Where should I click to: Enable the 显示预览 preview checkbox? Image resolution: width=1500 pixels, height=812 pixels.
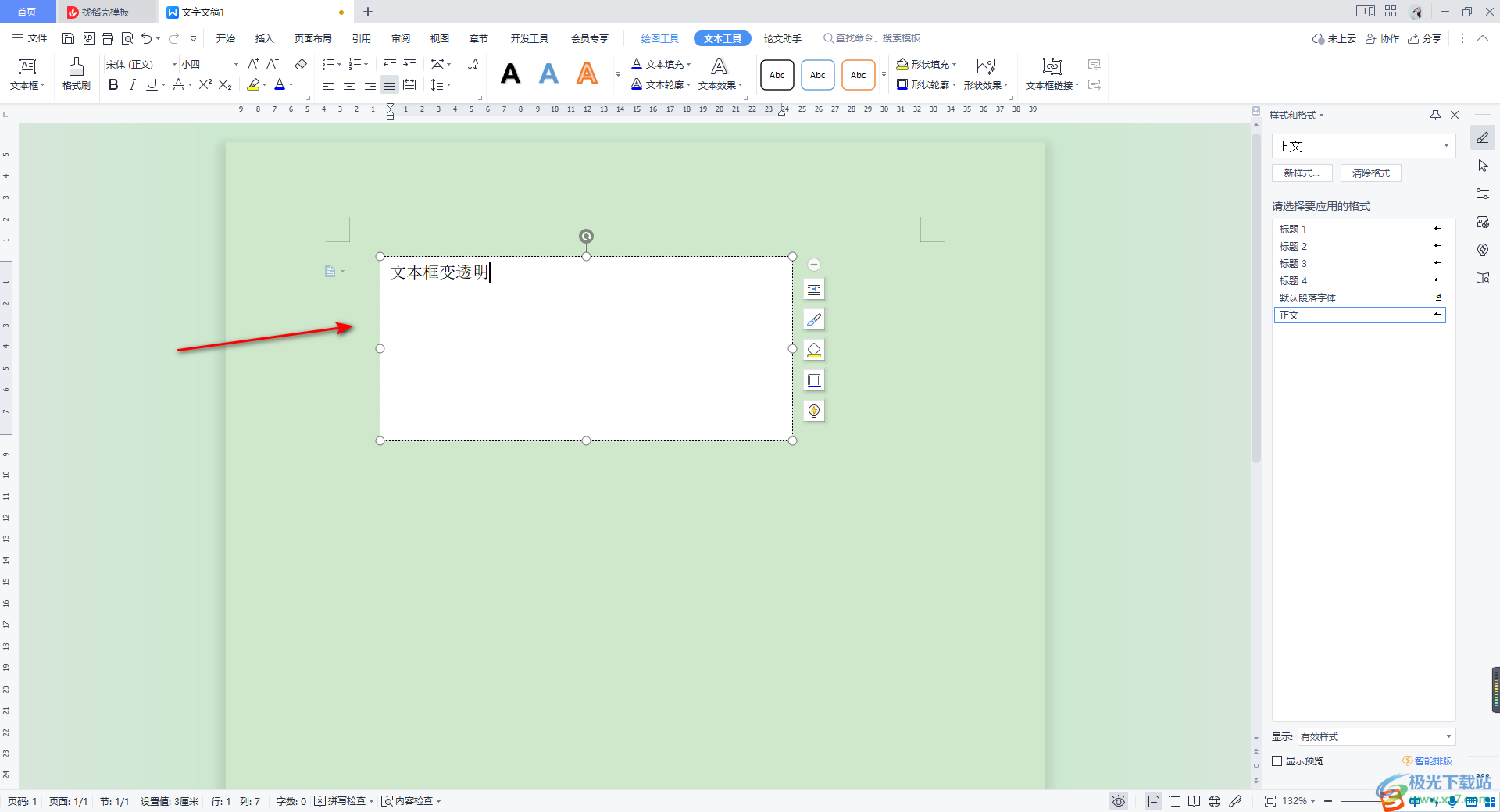[x=1277, y=760]
